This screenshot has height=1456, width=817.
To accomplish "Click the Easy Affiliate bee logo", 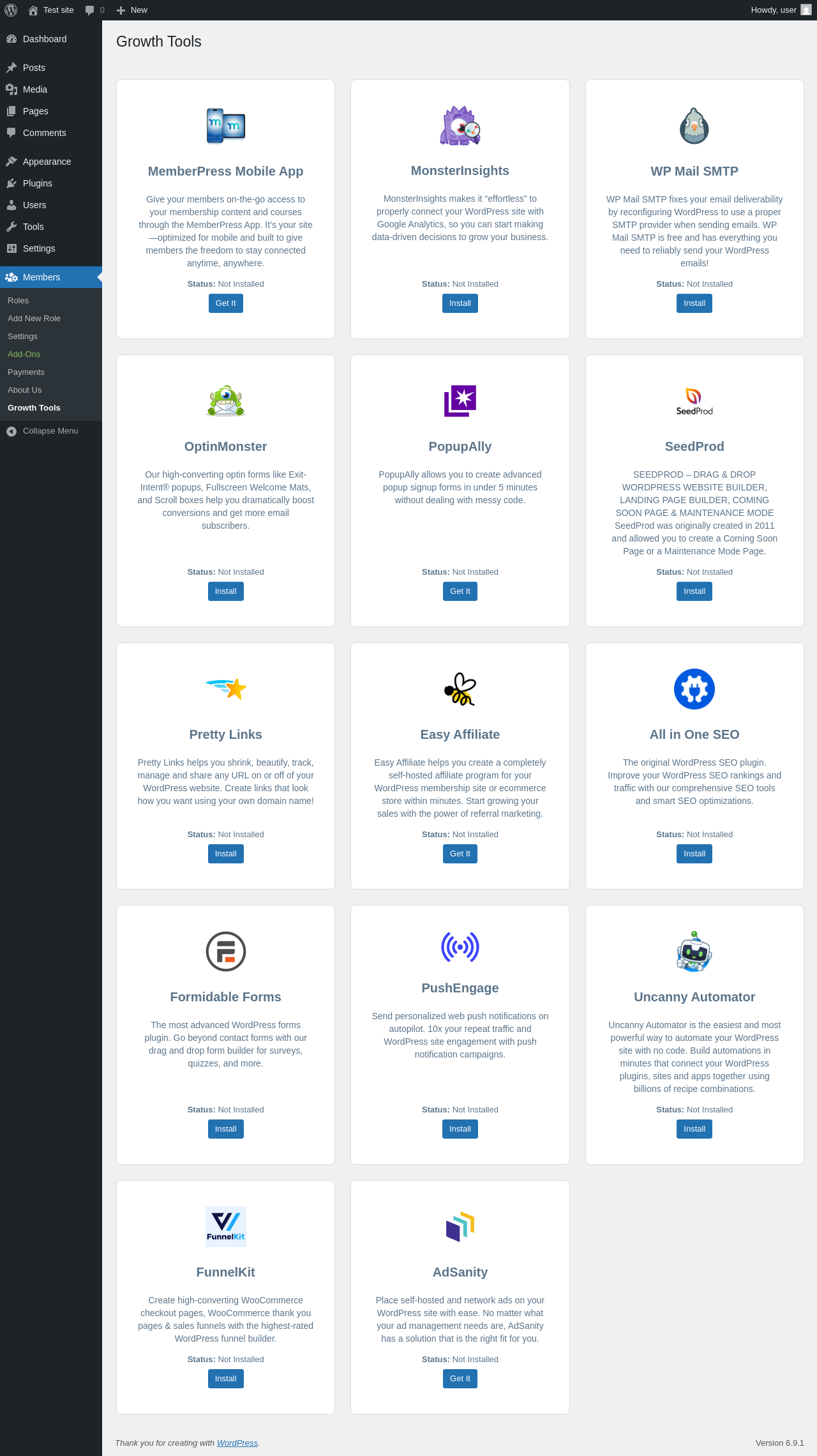I will (x=460, y=689).
